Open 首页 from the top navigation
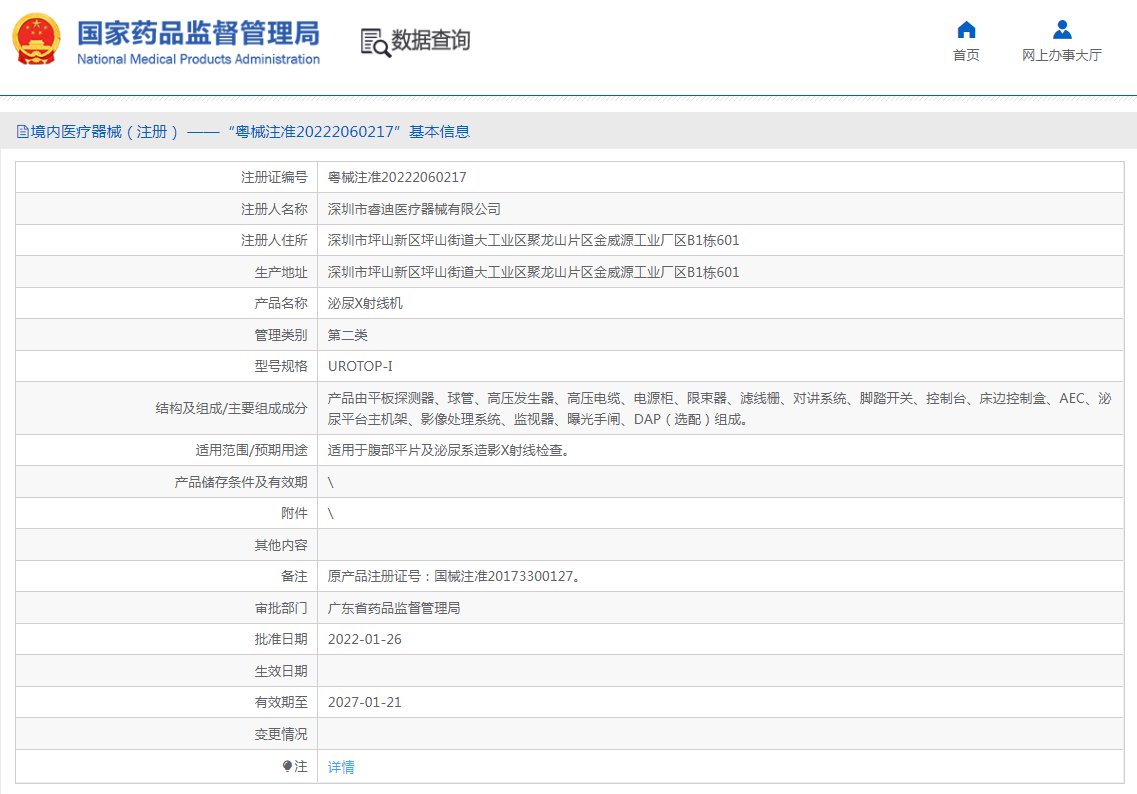The height and width of the screenshot is (794, 1137). pos(965,56)
